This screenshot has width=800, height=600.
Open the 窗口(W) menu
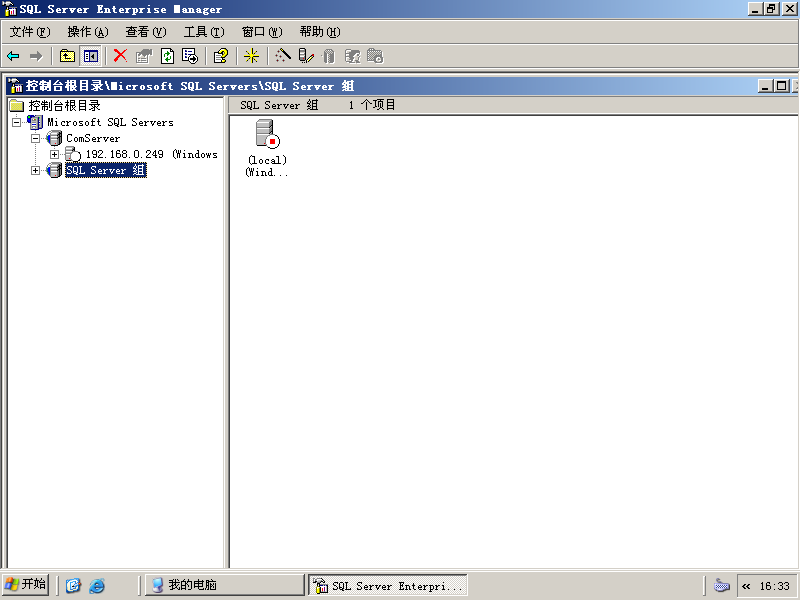tap(262, 32)
